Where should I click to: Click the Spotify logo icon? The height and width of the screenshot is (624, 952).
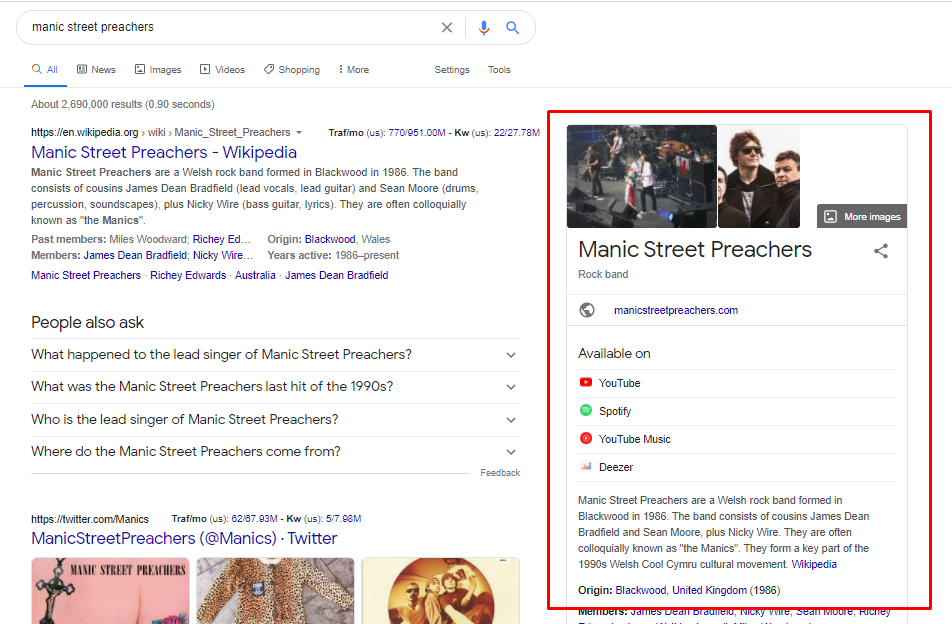tap(586, 410)
